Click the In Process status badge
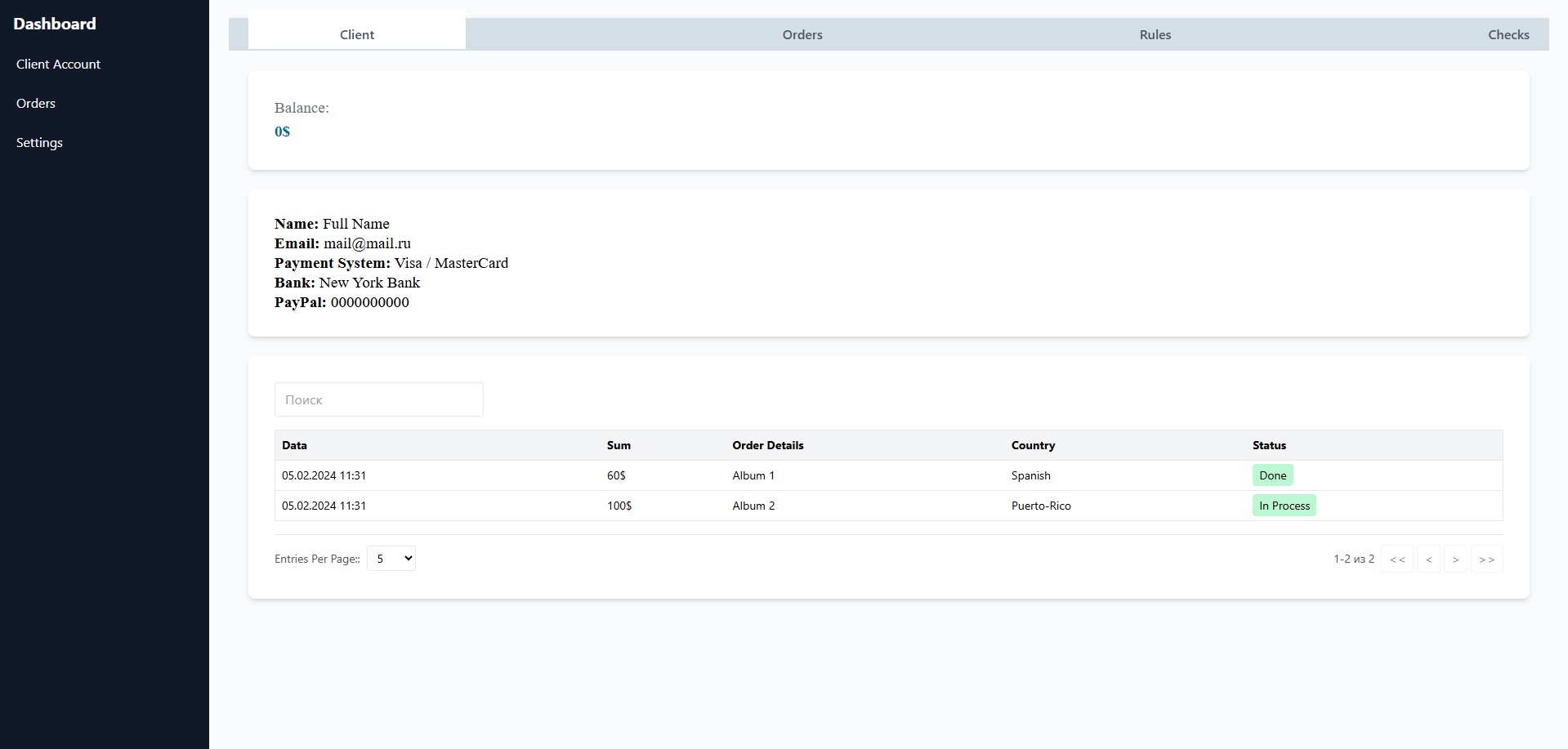This screenshot has height=749, width=1568. tap(1284, 506)
